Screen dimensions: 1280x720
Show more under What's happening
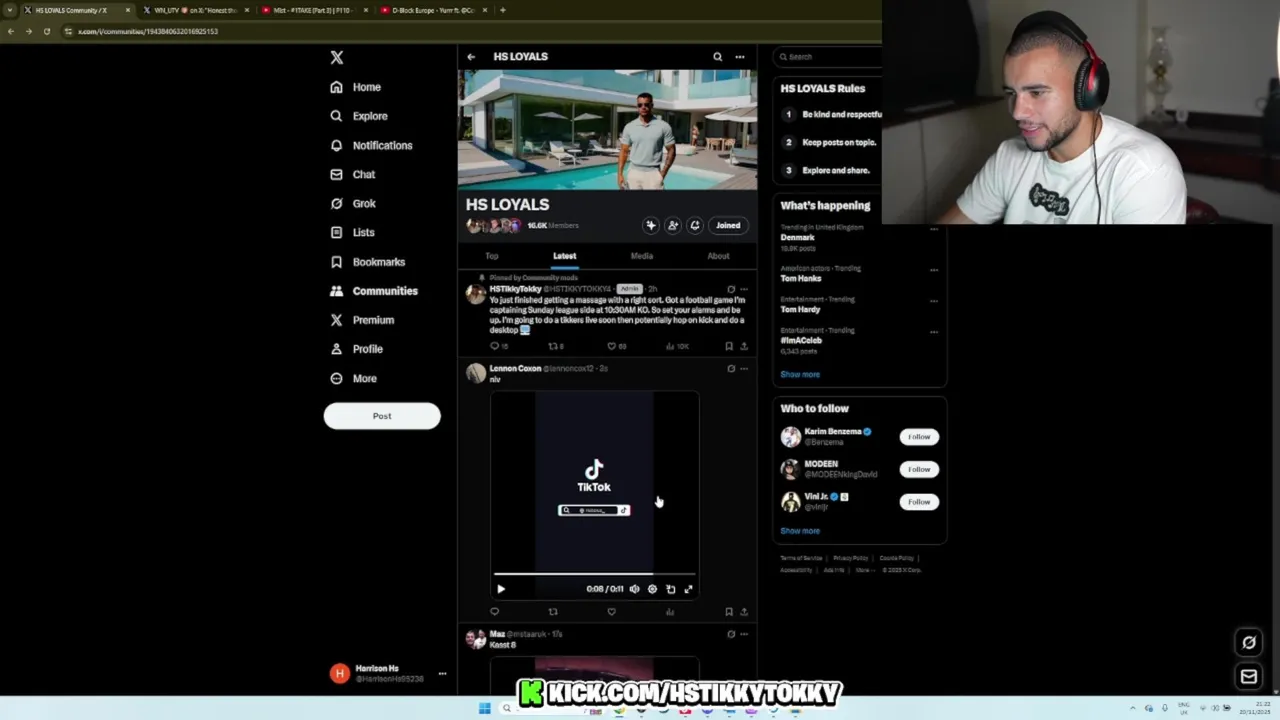point(800,374)
